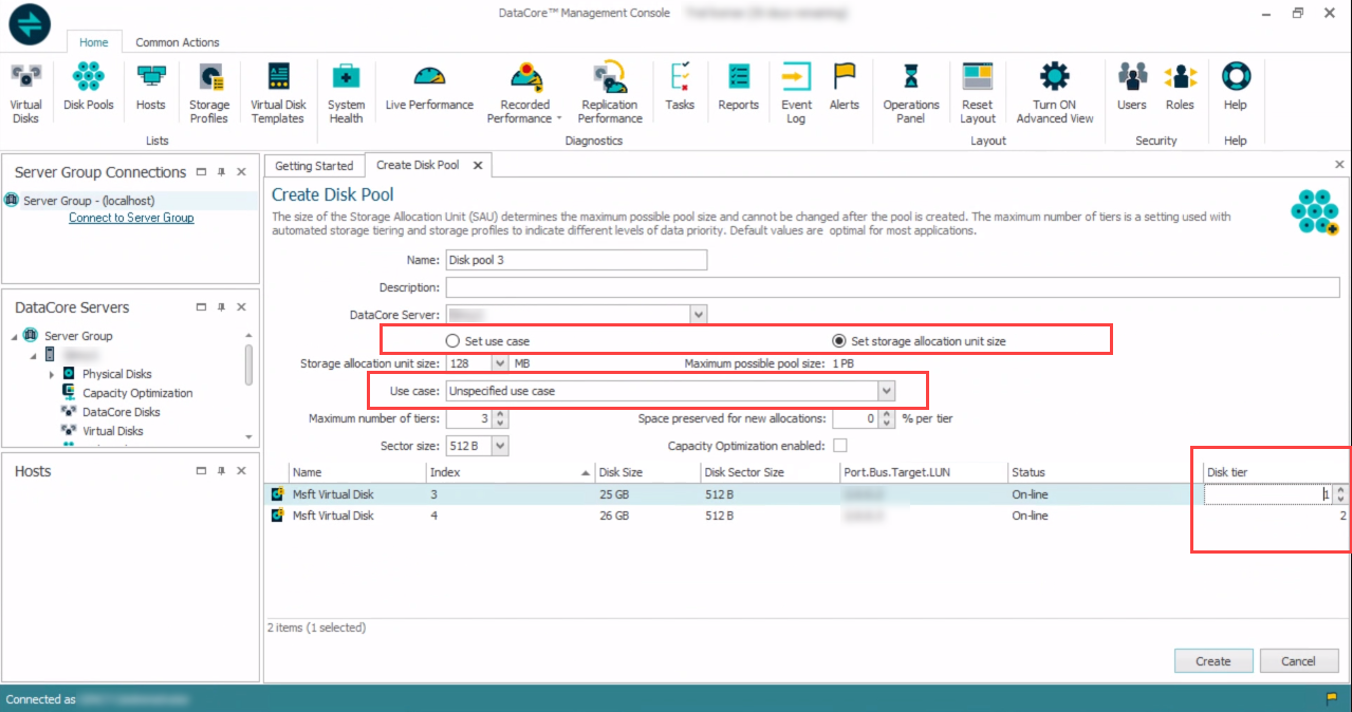Open Recorded Performance
Image resolution: width=1352 pixels, height=712 pixels.
click(525, 92)
